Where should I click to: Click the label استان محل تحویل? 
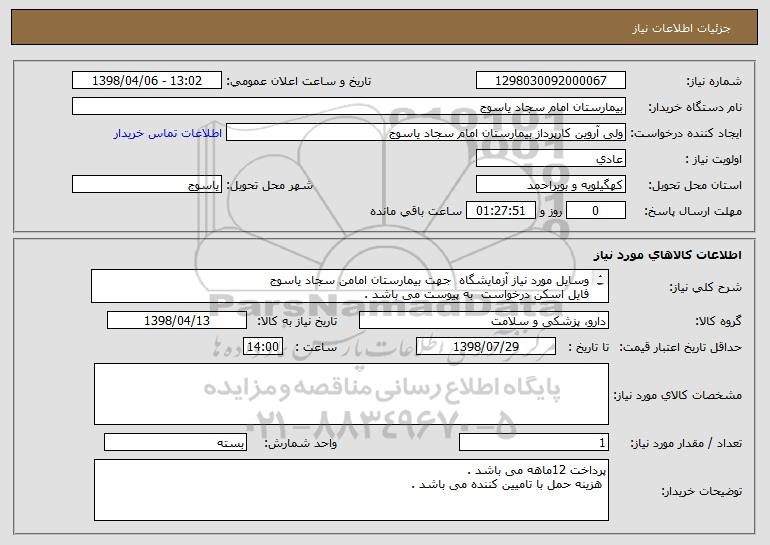(695, 185)
